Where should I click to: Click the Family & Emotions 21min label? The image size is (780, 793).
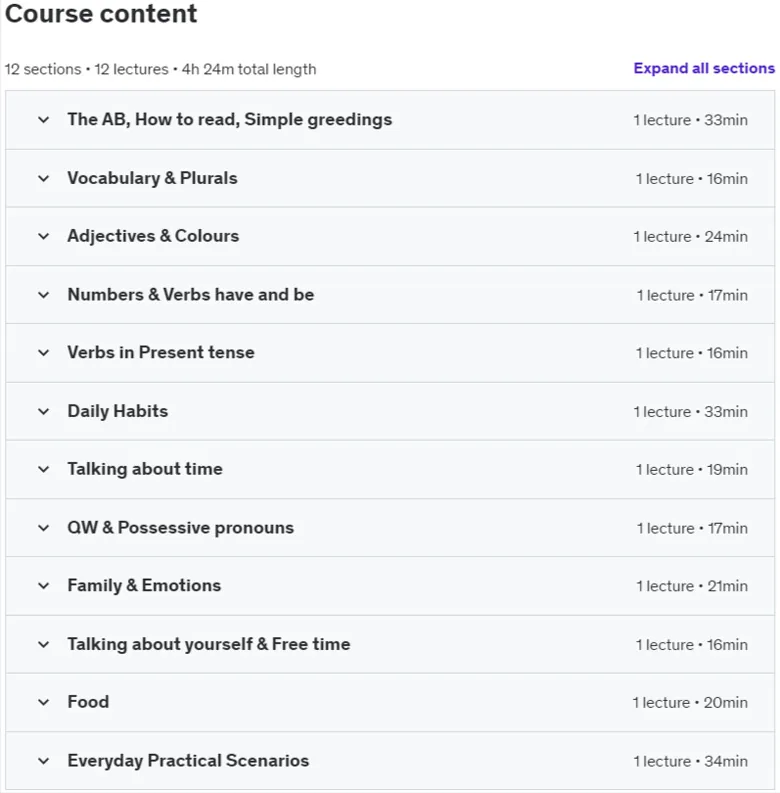point(692,586)
